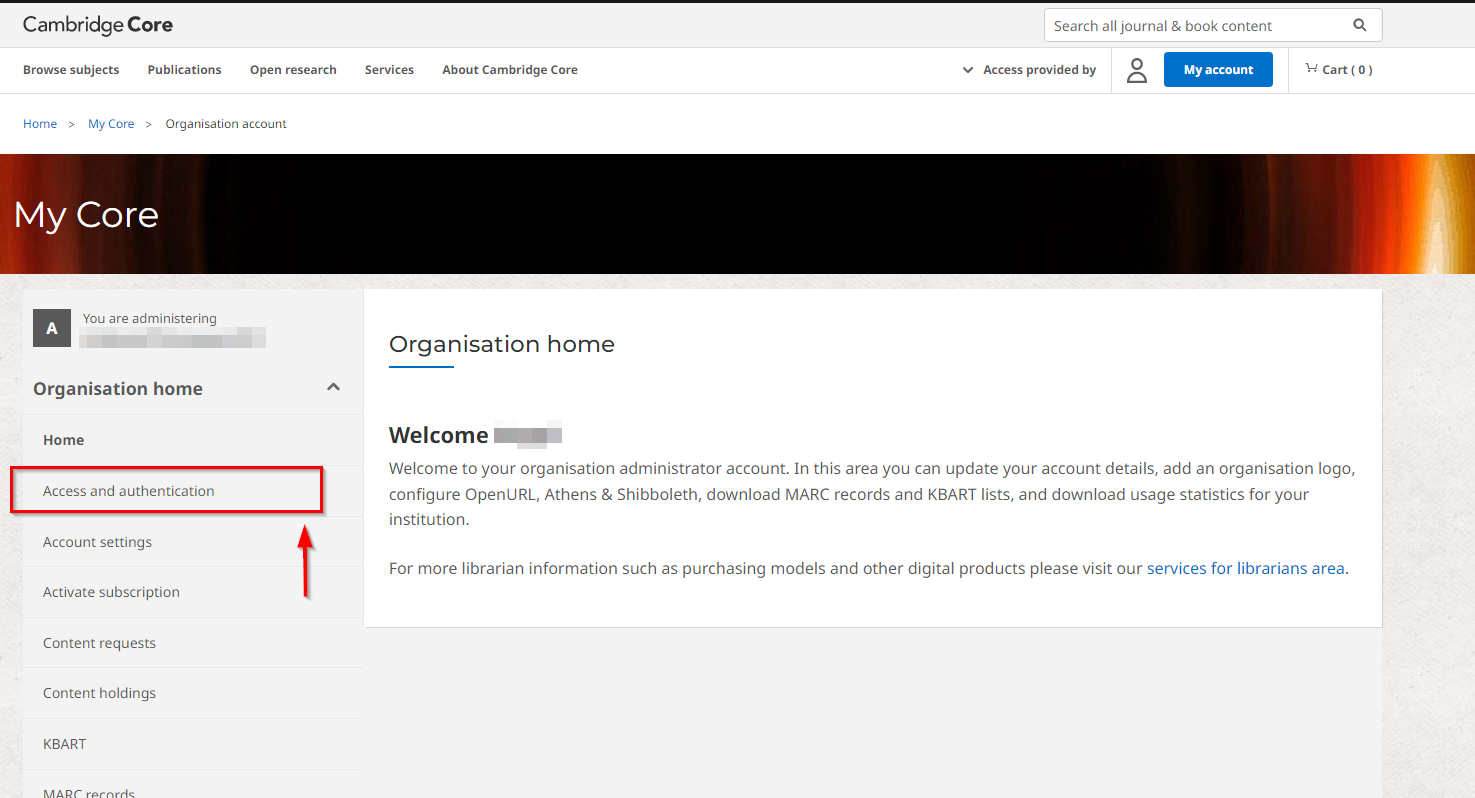Follow the services for librarians link
This screenshot has width=1475, height=798.
(1245, 568)
